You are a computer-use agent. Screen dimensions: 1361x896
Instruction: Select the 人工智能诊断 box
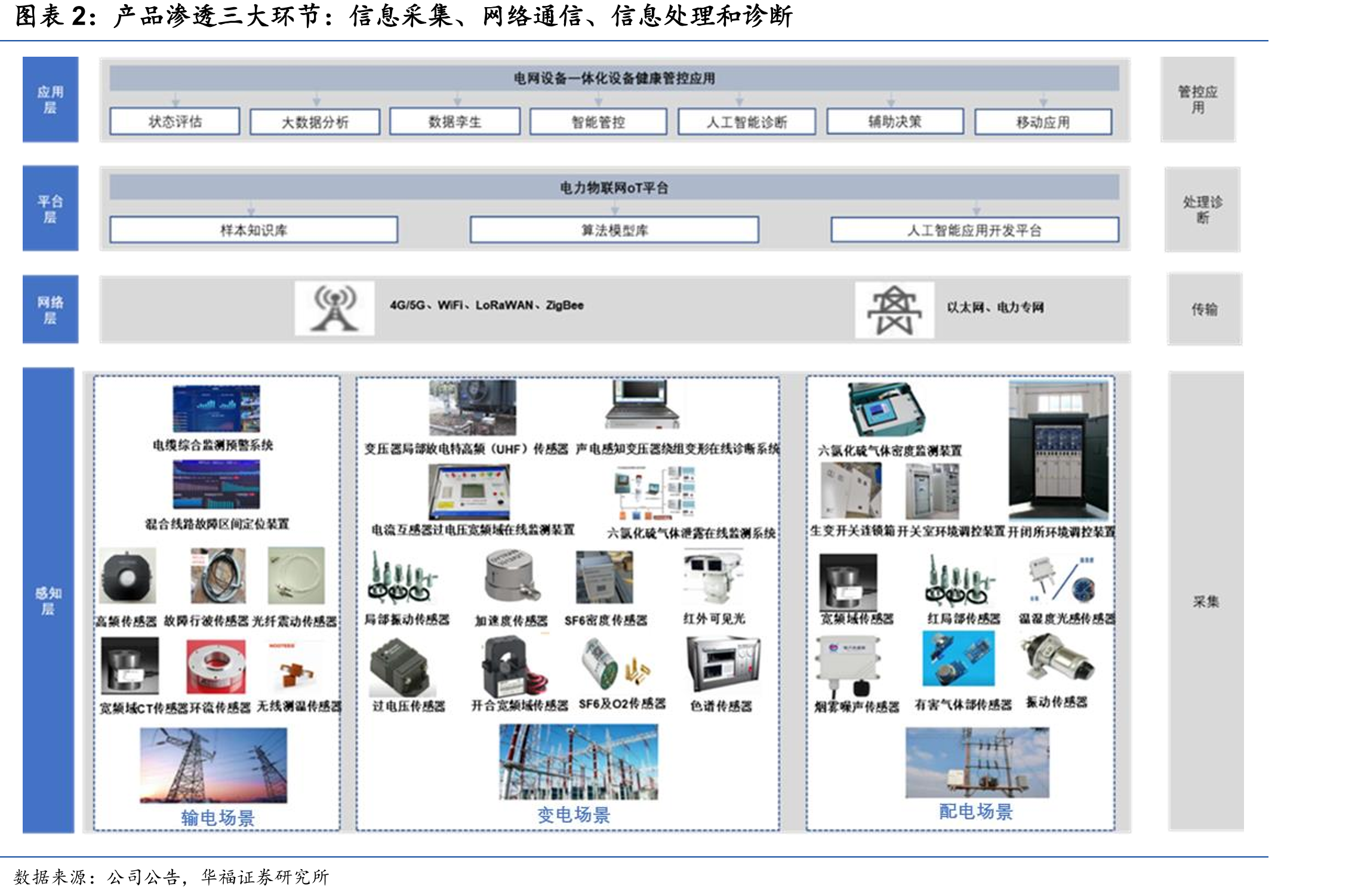pos(747,122)
